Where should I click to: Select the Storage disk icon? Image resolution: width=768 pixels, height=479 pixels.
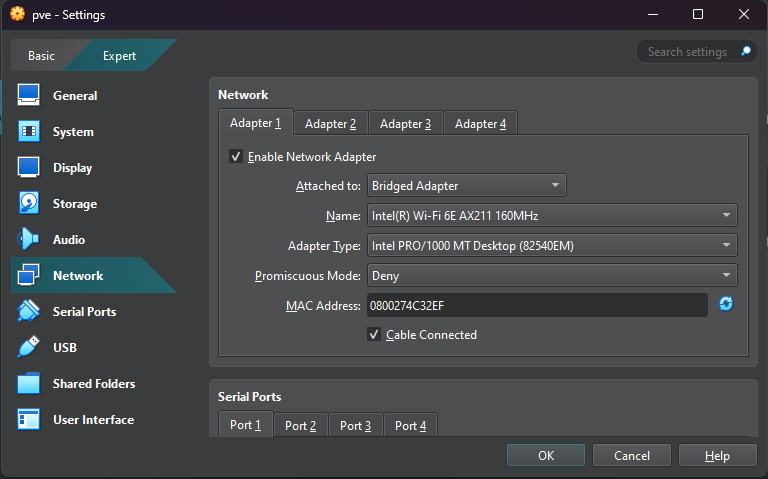click(x=28, y=204)
